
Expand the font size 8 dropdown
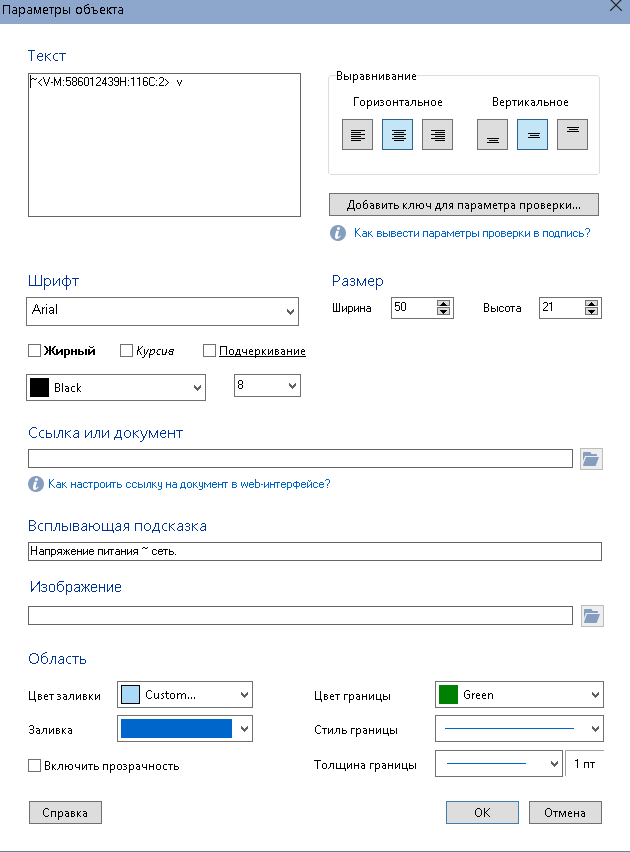266,386
